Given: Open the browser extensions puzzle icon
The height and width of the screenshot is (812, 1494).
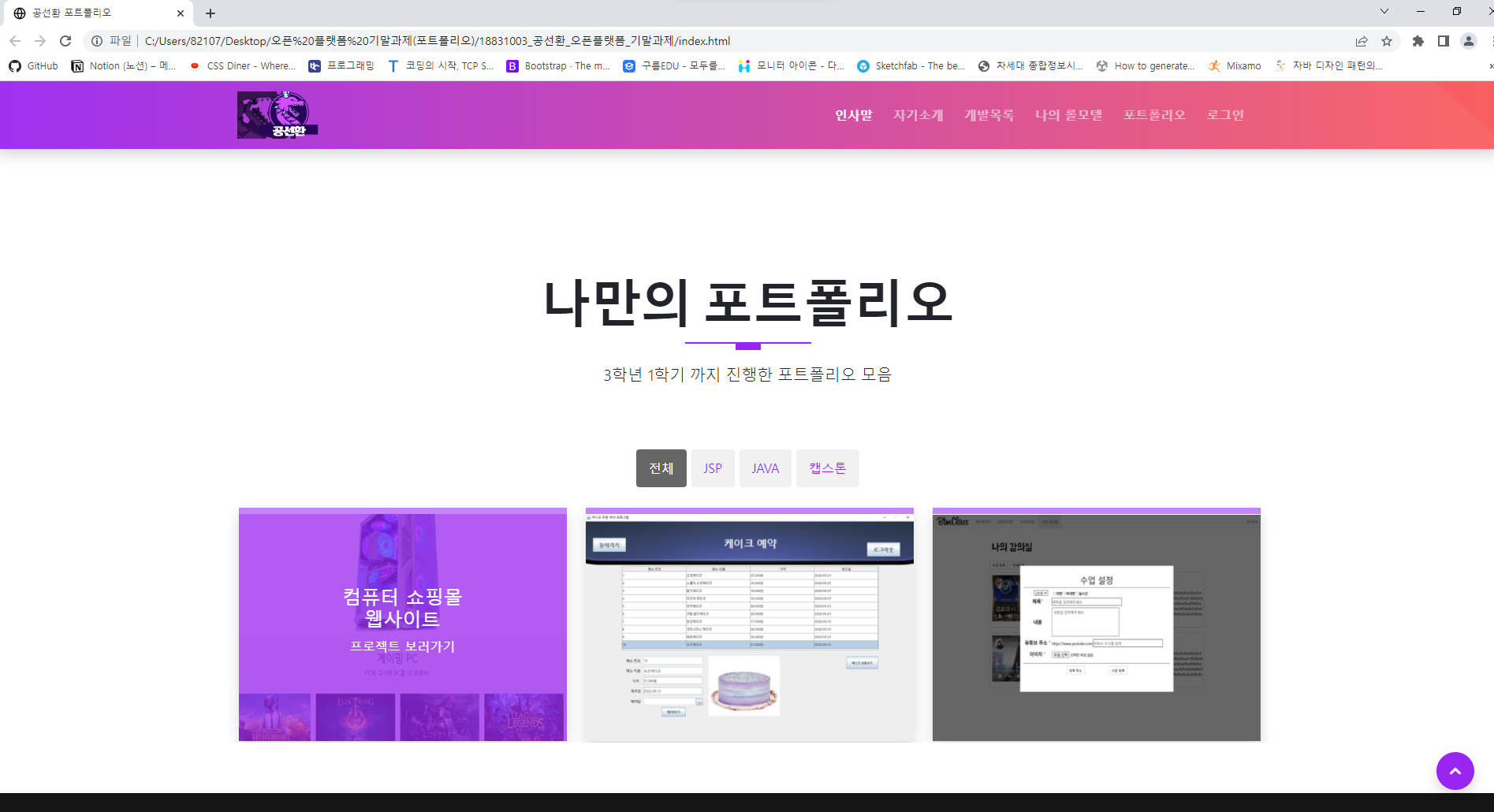Looking at the screenshot, I should 1418,40.
